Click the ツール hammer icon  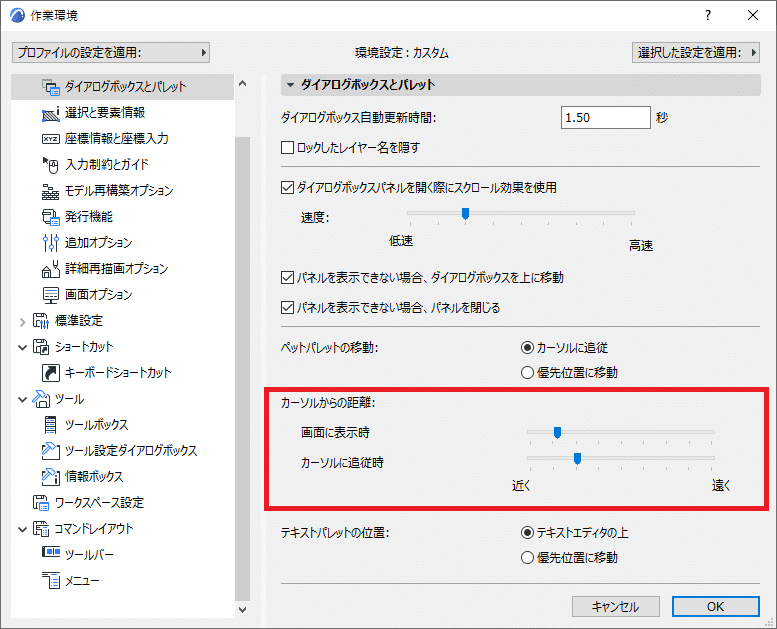(x=41, y=399)
